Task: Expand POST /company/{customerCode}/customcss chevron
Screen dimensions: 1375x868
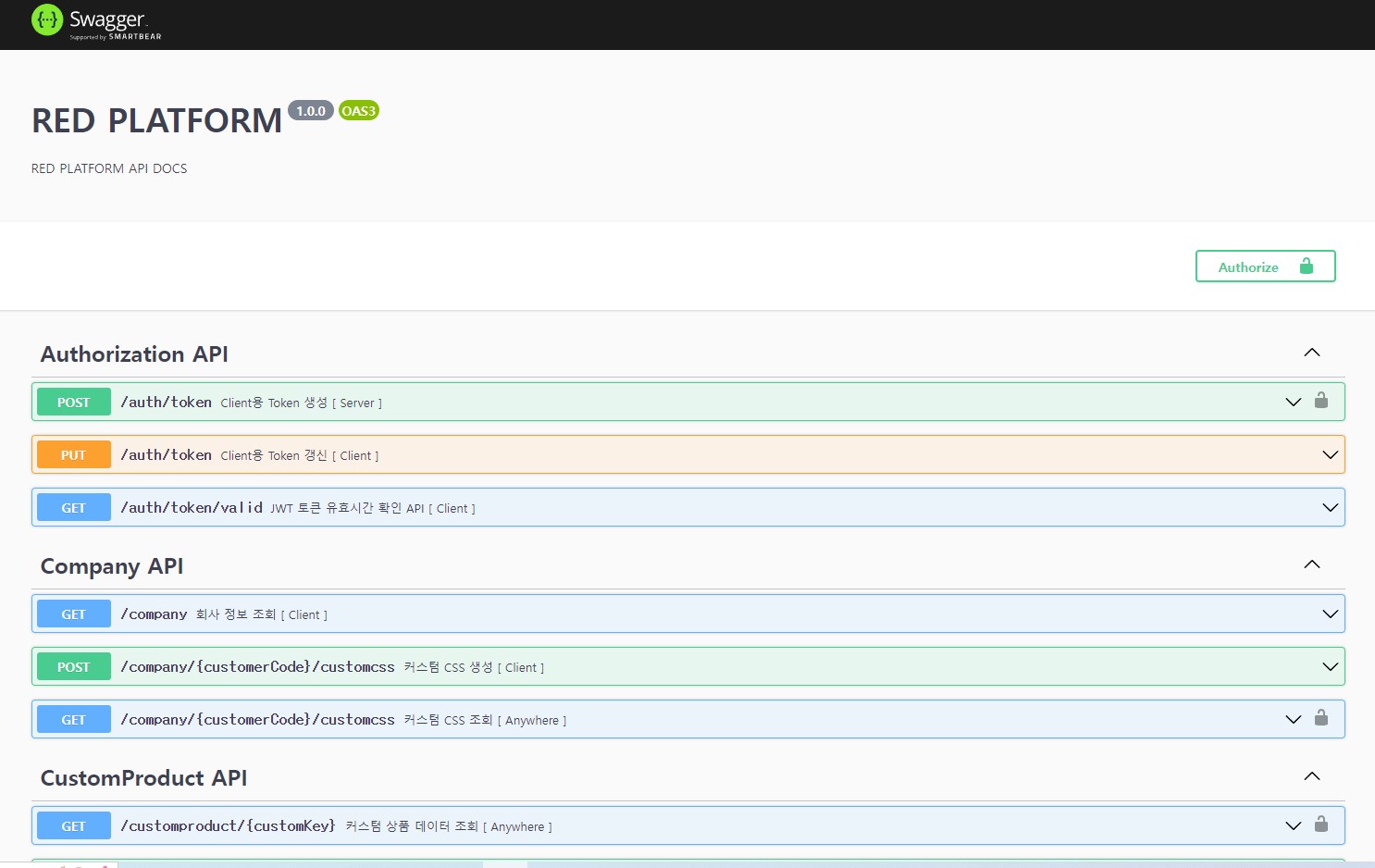Action: 1331,666
